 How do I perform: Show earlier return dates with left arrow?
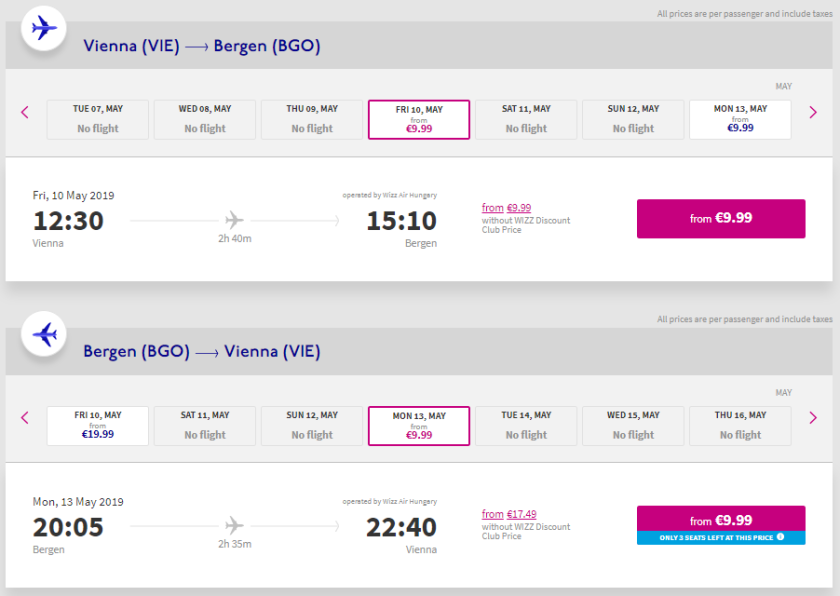click(x=25, y=418)
